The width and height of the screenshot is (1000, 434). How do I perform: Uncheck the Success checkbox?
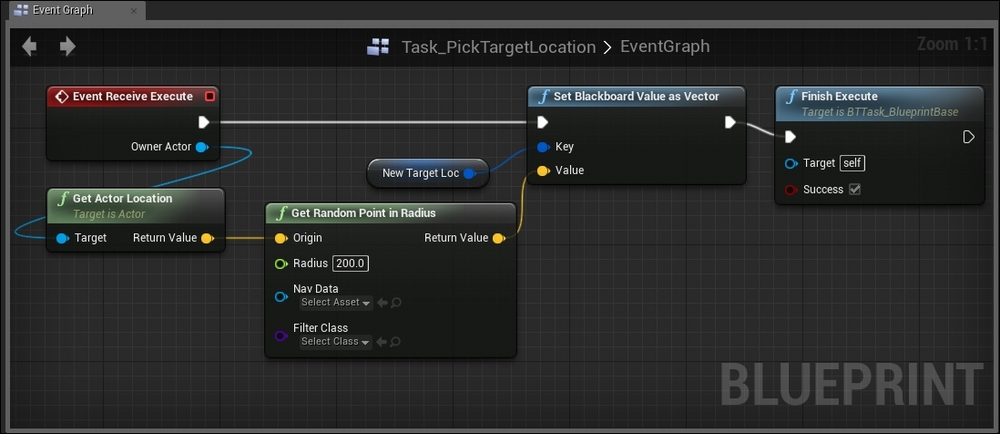click(855, 189)
